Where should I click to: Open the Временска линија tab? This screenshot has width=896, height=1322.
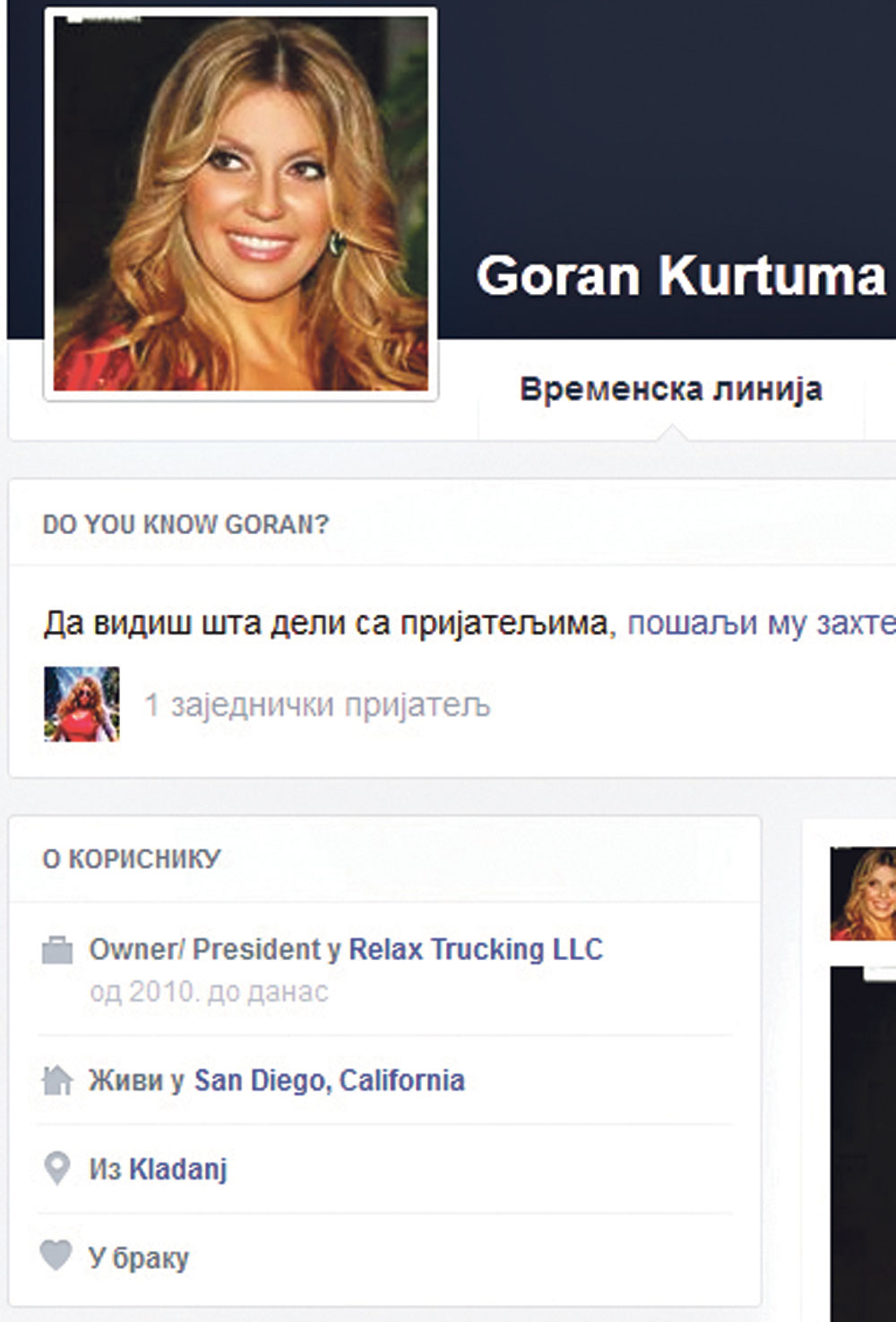pyautogui.click(x=670, y=390)
